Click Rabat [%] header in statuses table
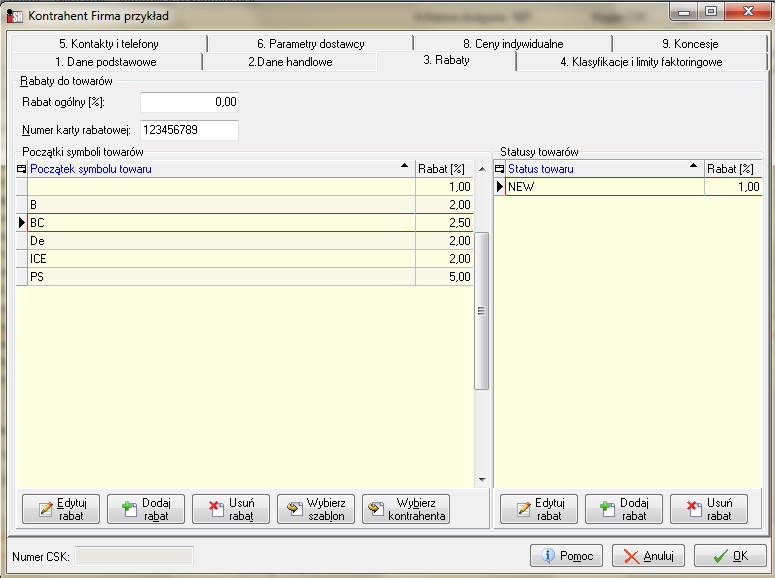This screenshot has width=775, height=578. (x=733, y=169)
